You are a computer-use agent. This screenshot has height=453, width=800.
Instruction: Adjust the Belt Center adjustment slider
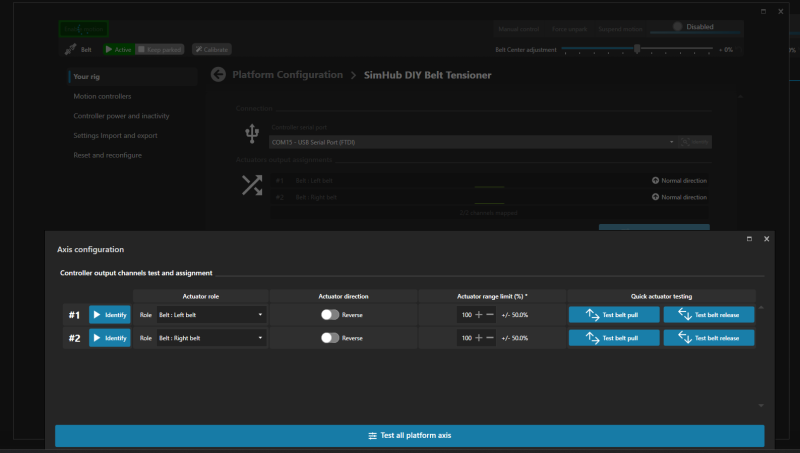tap(637, 48)
